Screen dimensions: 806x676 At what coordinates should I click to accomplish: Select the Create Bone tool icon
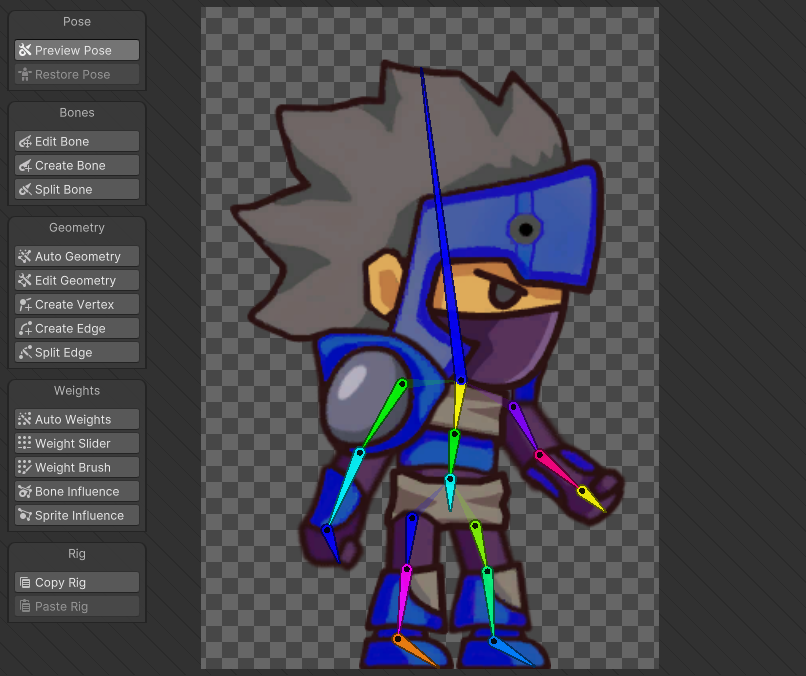pyautogui.click(x=25, y=166)
